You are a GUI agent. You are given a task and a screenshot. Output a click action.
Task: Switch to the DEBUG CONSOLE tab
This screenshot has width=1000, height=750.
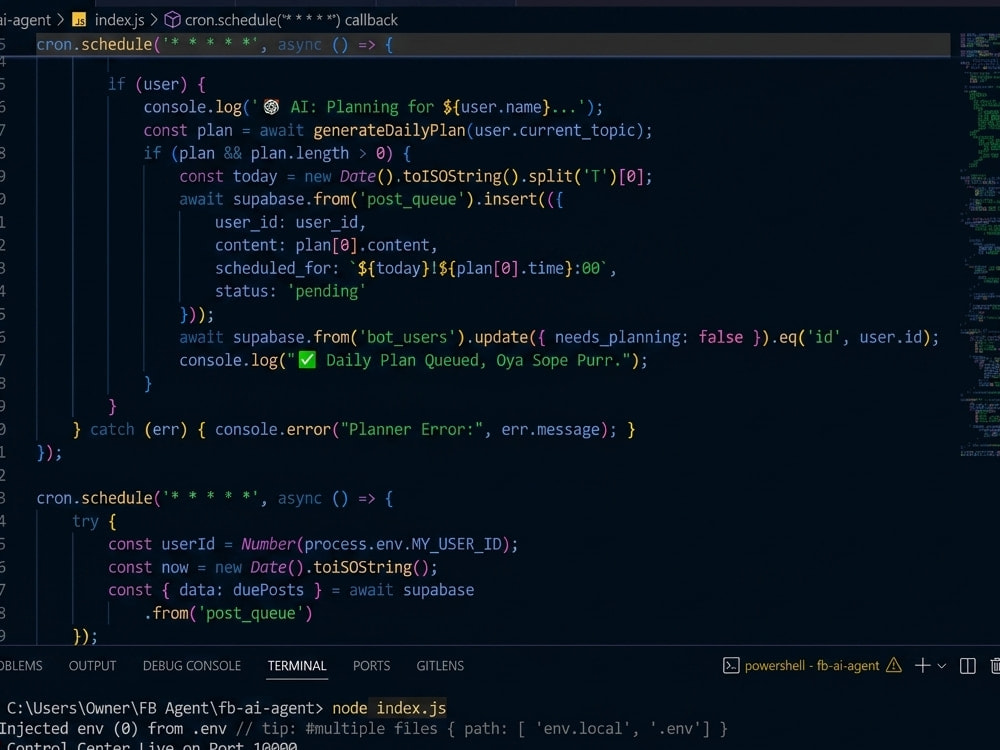pos(192,666)
